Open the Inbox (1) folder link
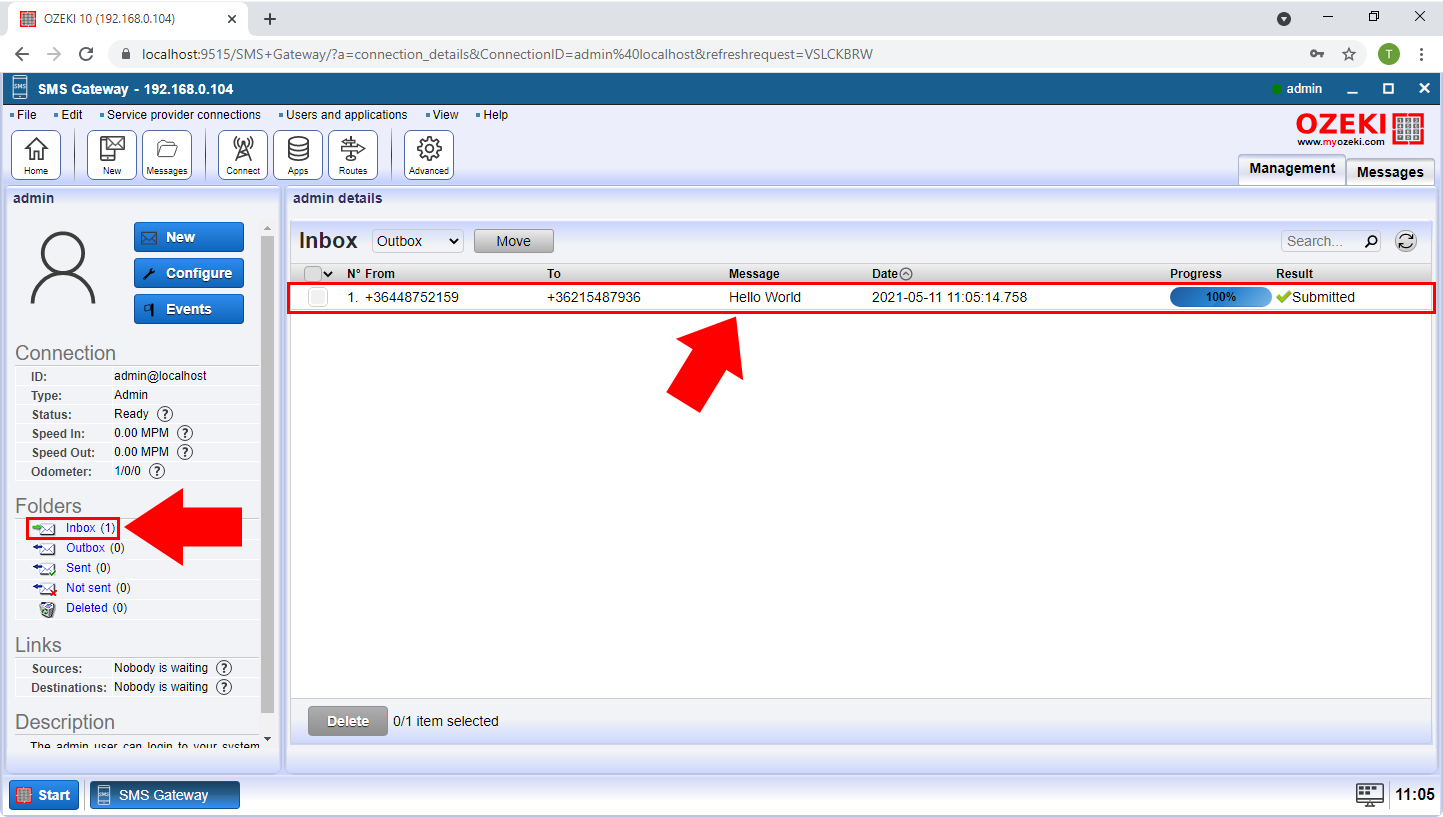 91,528
